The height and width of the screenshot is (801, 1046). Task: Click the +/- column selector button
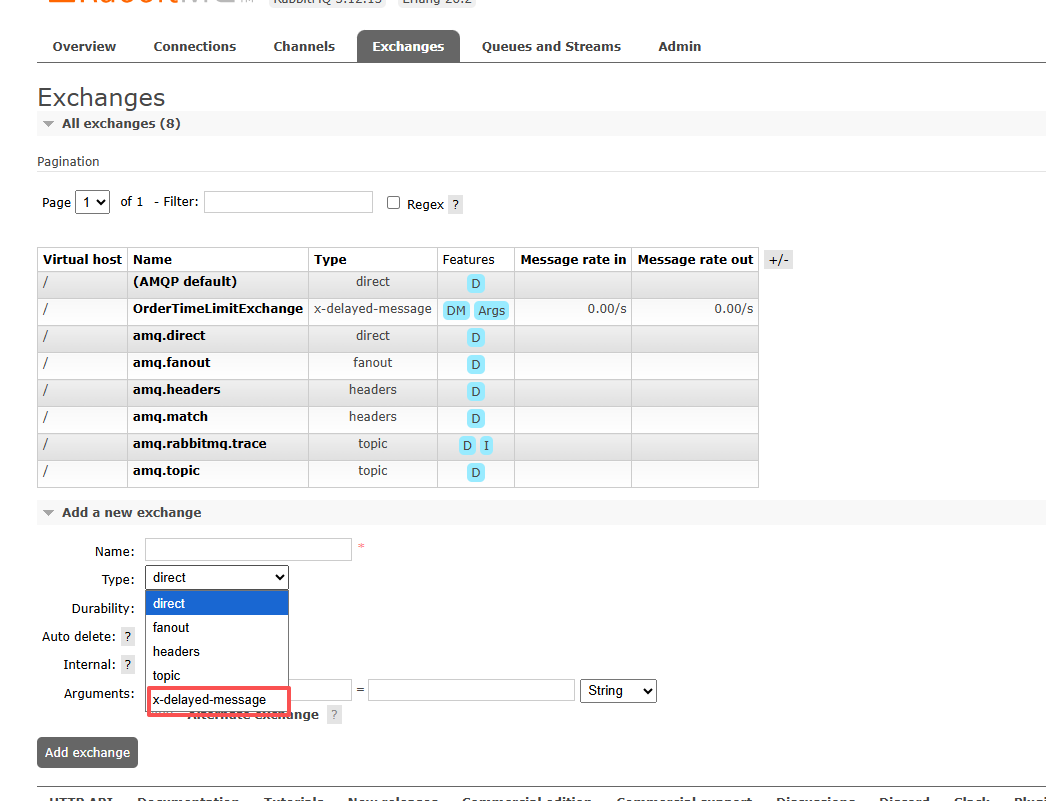click(778, 260)
